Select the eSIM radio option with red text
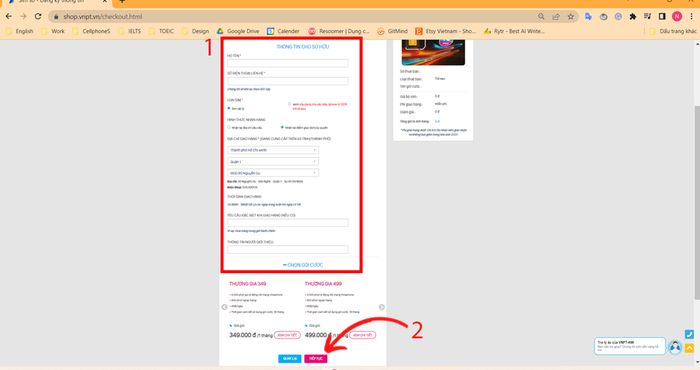Image resolution: width=700 pixels, height=370 pixels. click(x=289, y=104)
